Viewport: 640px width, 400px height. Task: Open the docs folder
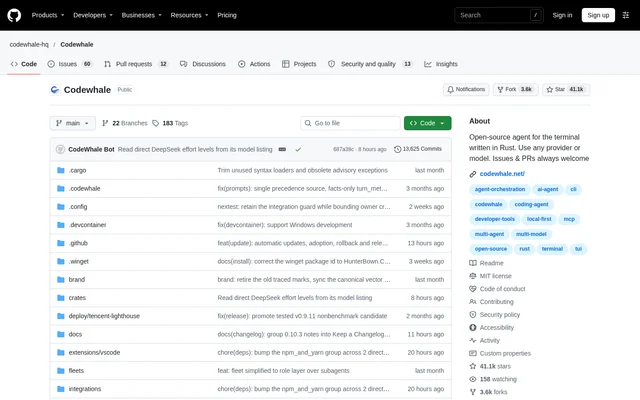coord(75,334)
